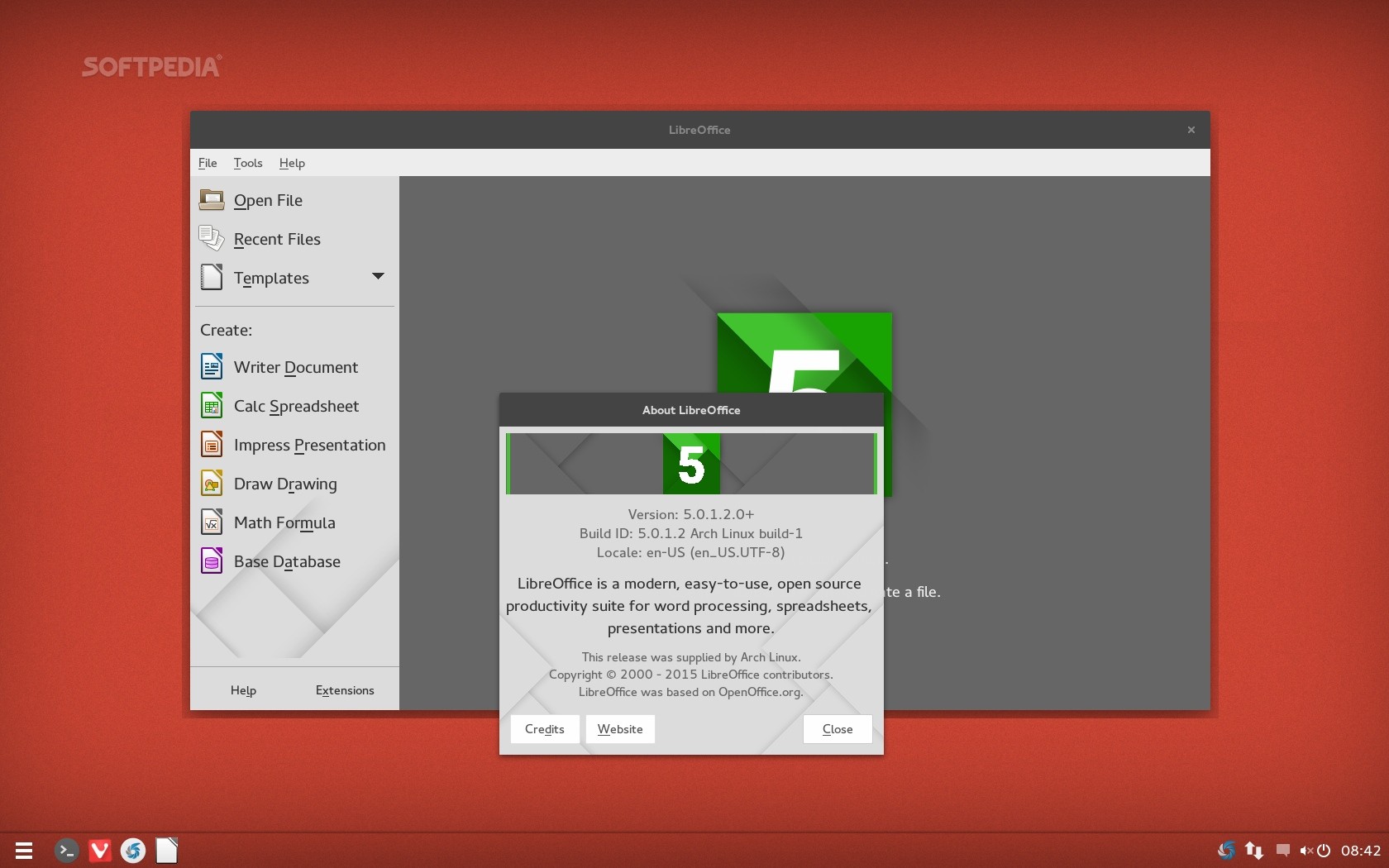This screenshot has width=1389, height=868.
Task: Open the Help menu in menu bar
Action: [x=292, y=163]
